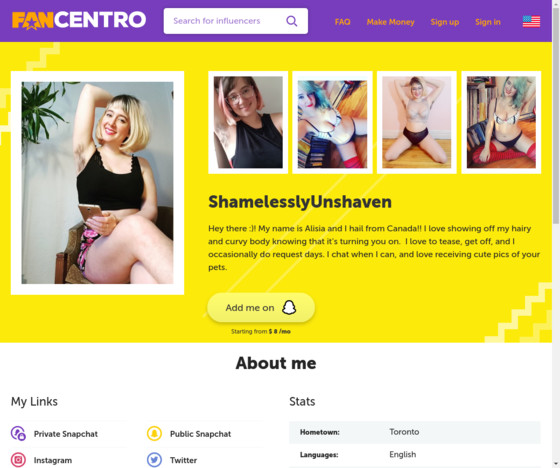Open the US flag language selector
The image size is (560, 468).
click(x=531, y=21)
